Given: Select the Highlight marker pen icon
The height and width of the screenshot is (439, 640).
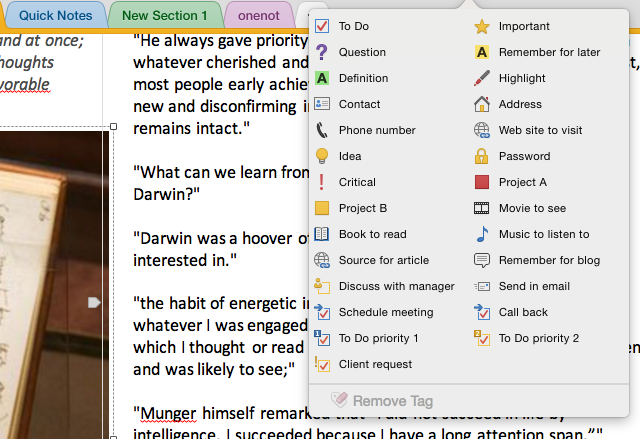Looking at the screenshot, I should tap(482, 78).
